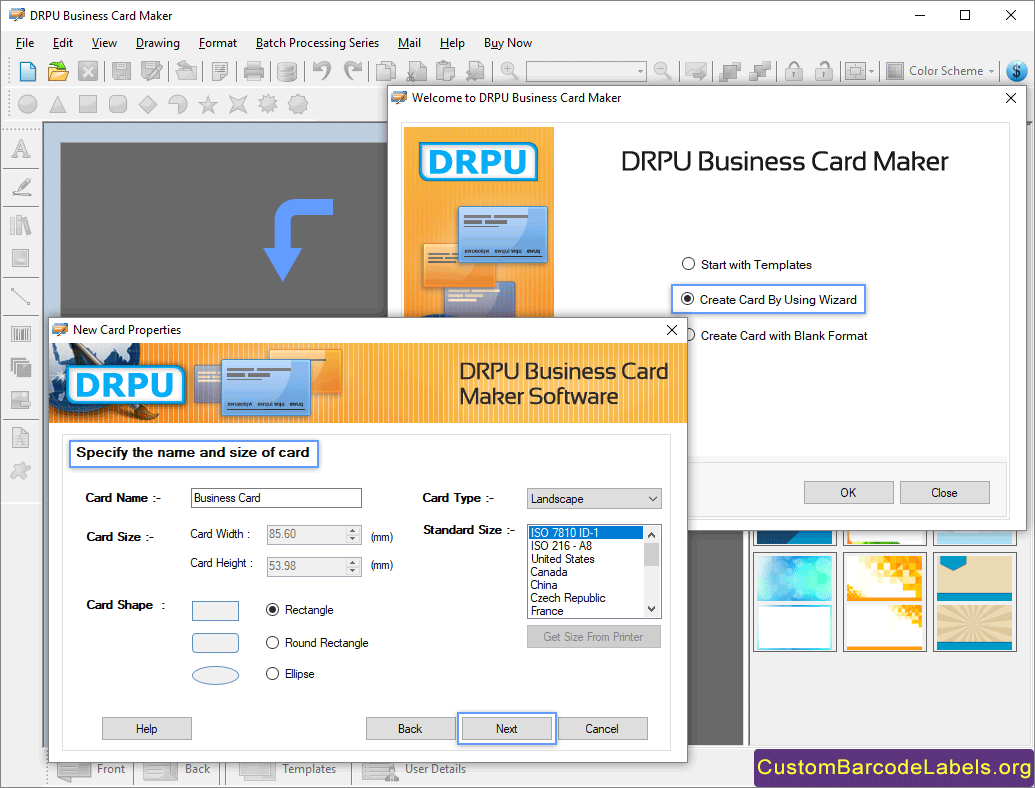Choose Start with Templates option
This screenshot has height=788, width=1035.
688,264
